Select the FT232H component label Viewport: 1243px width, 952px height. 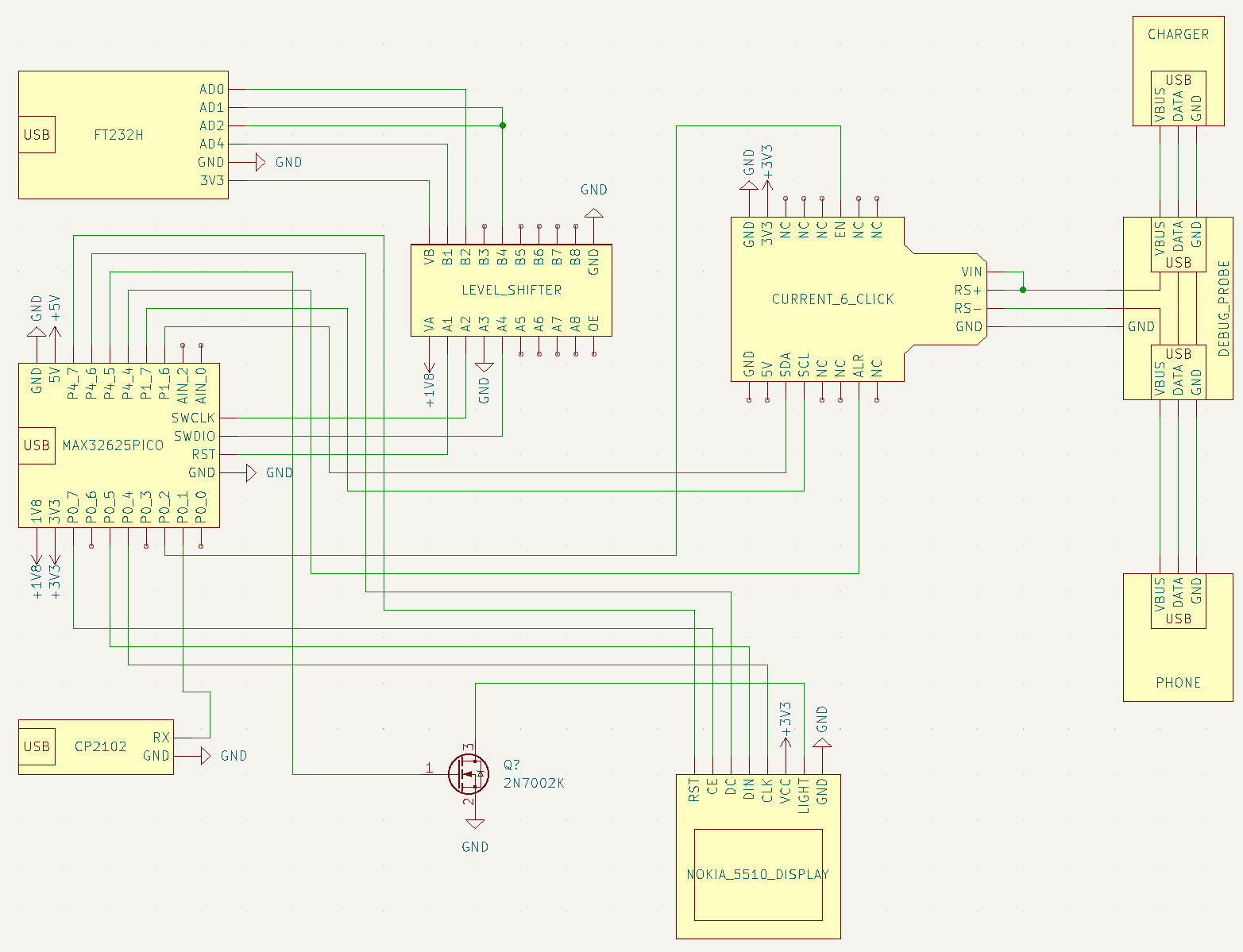pos(118,135)
